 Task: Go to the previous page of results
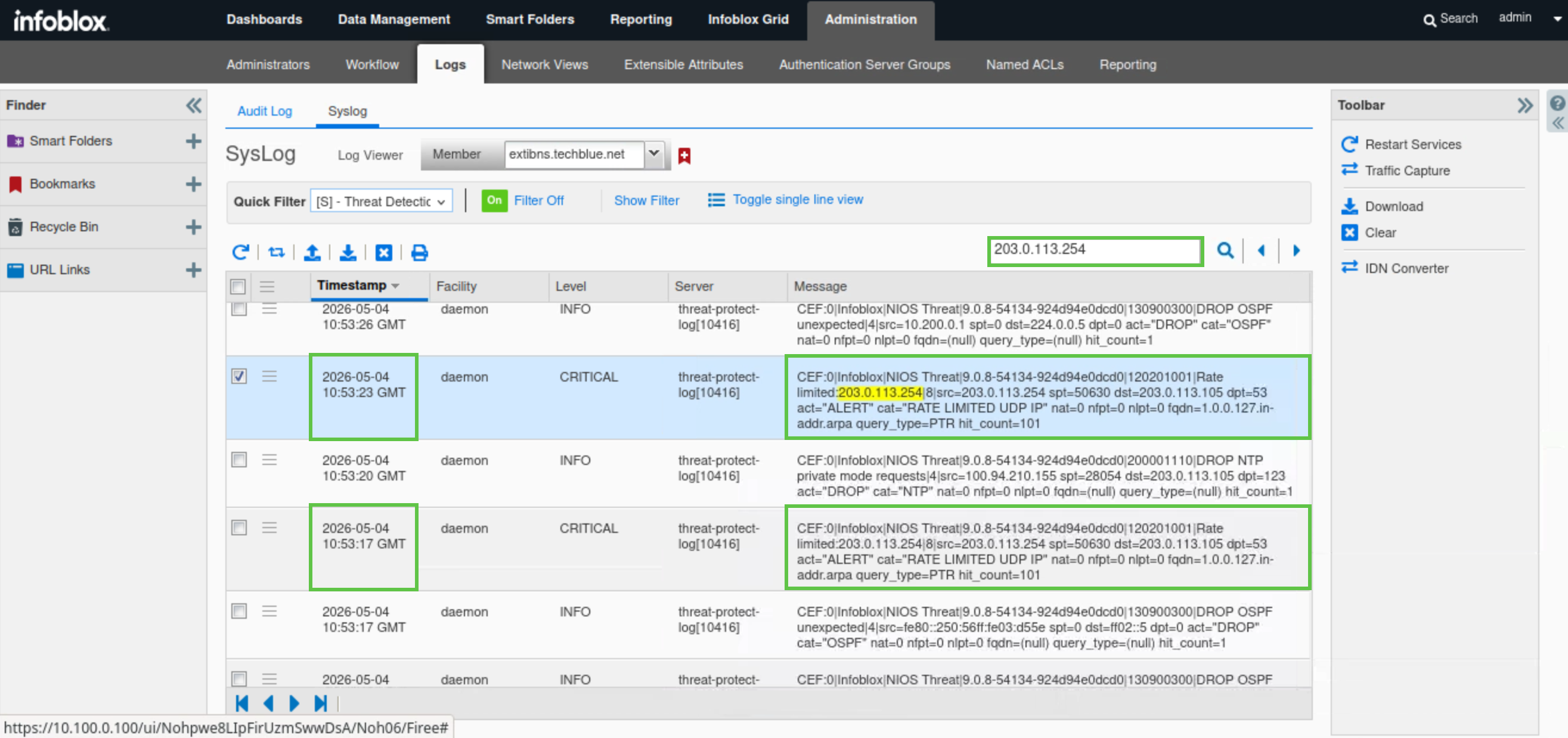coord(268,704)
